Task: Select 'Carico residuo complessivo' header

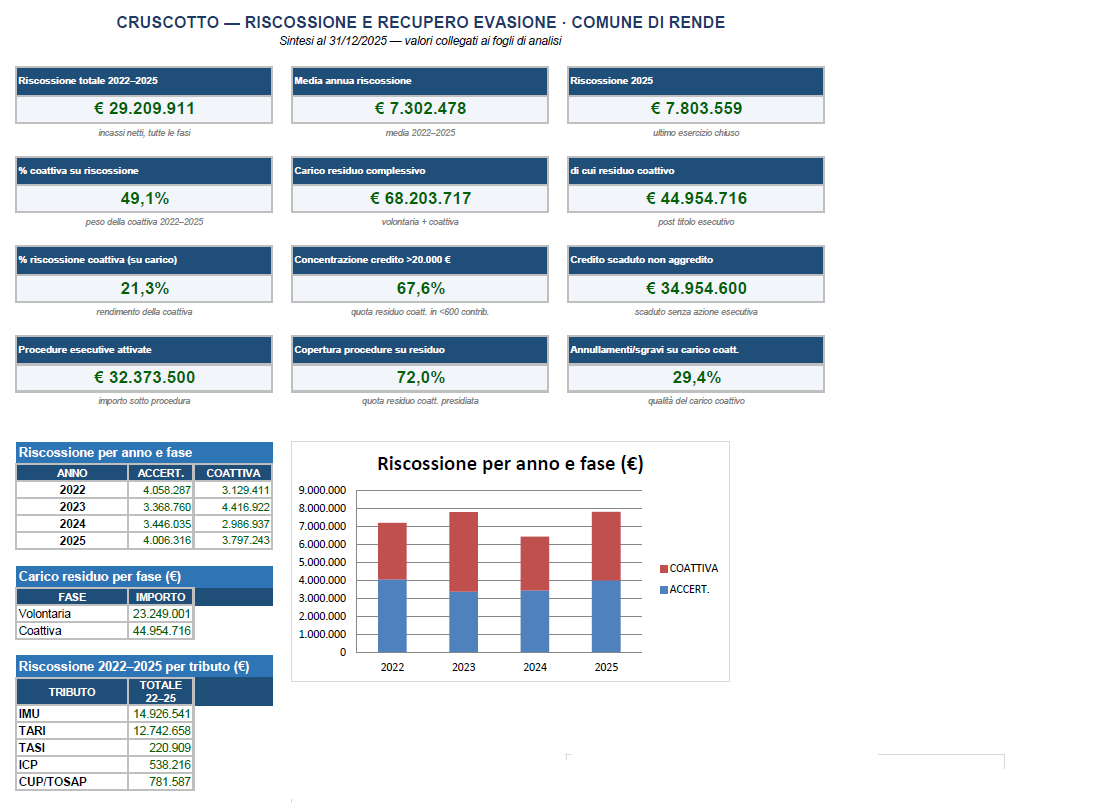Action: (x=420, y=171)
